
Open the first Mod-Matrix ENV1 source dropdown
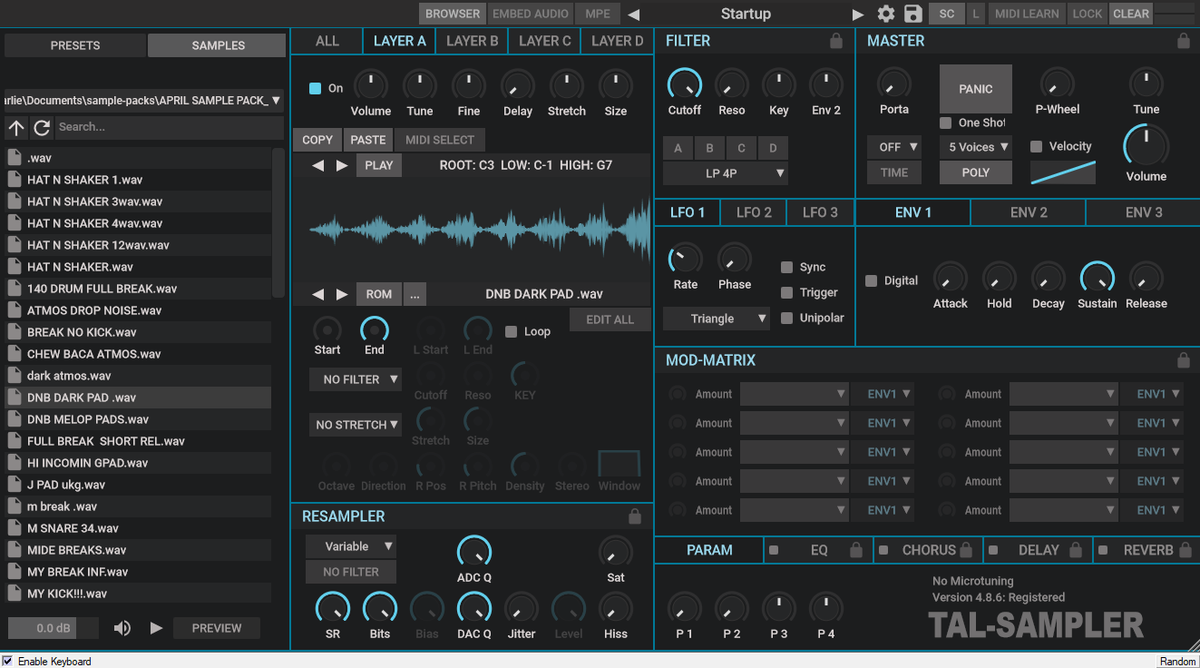pos(883,394)
